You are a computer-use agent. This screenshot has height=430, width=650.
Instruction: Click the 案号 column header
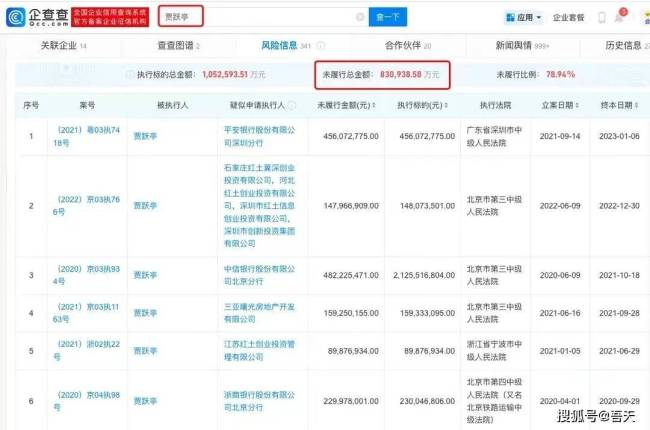[87, 105]
